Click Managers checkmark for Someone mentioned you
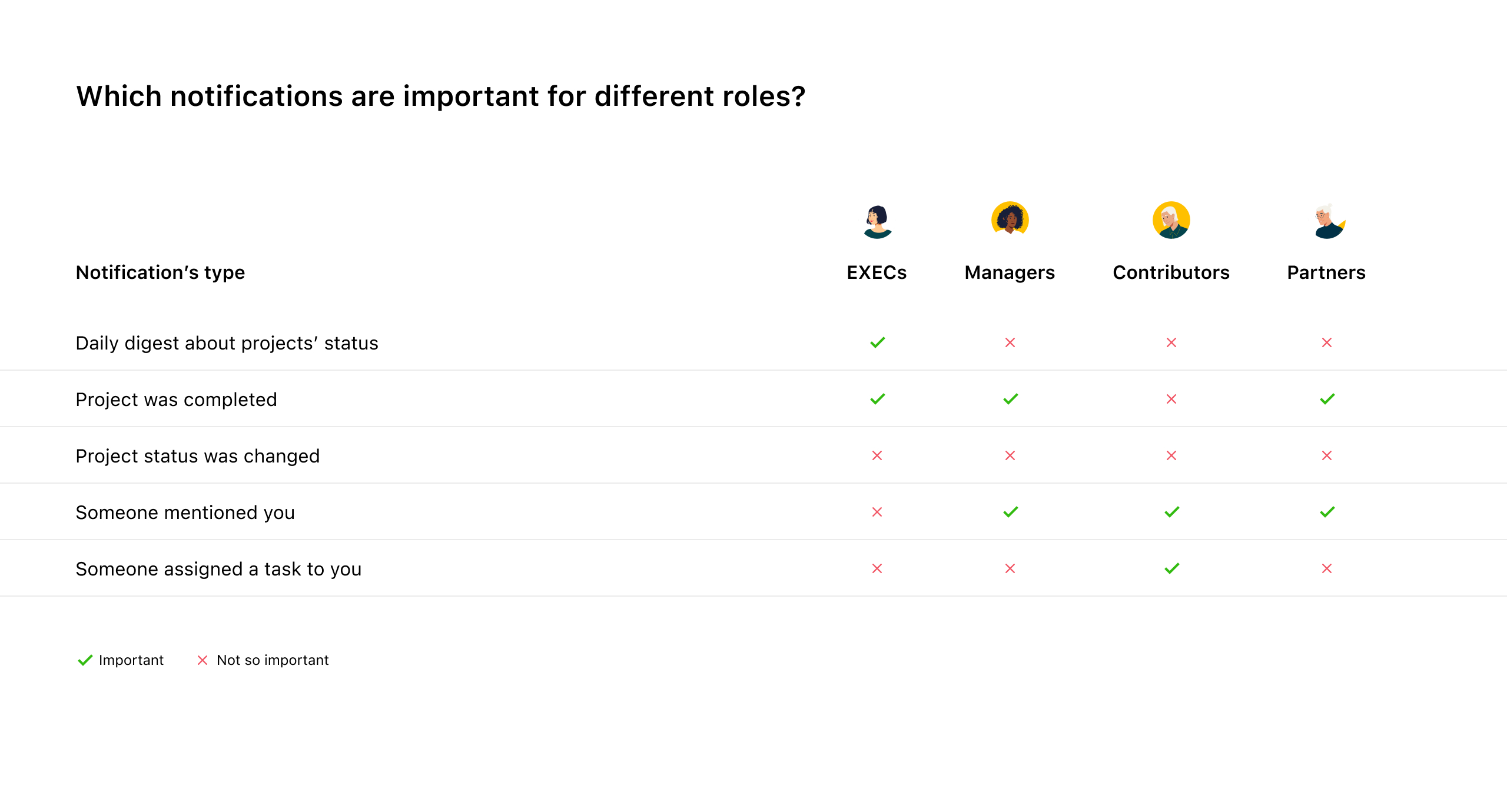 (x=1011, y=512)
